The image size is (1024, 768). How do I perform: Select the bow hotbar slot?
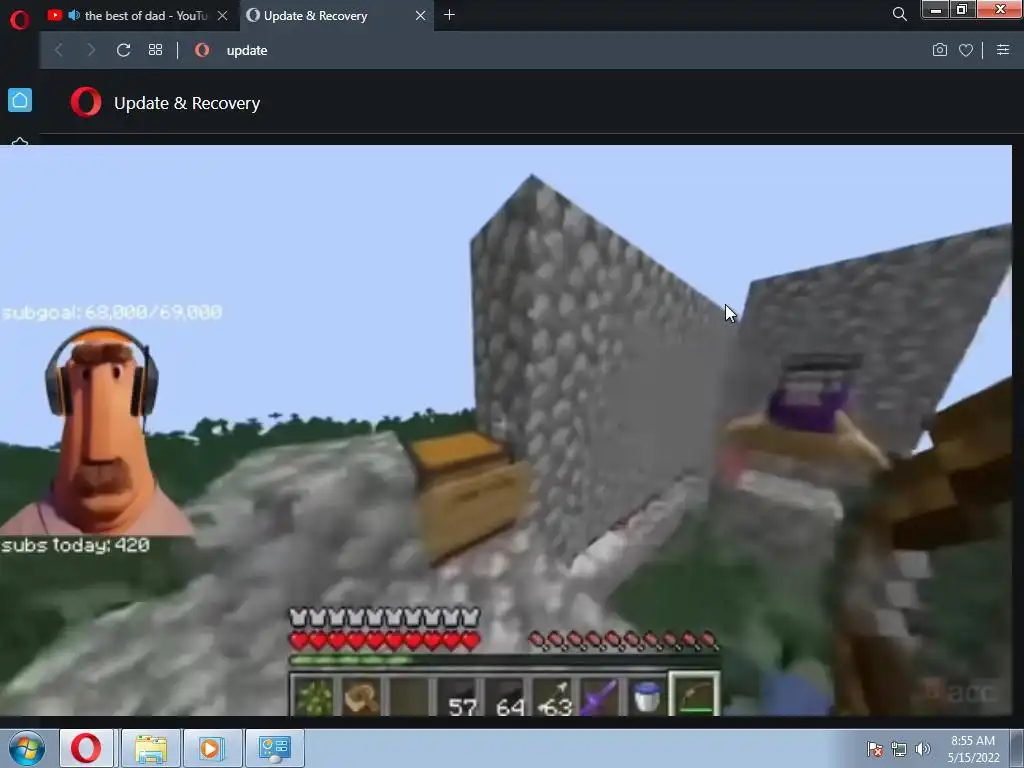(x=694, y=696)
